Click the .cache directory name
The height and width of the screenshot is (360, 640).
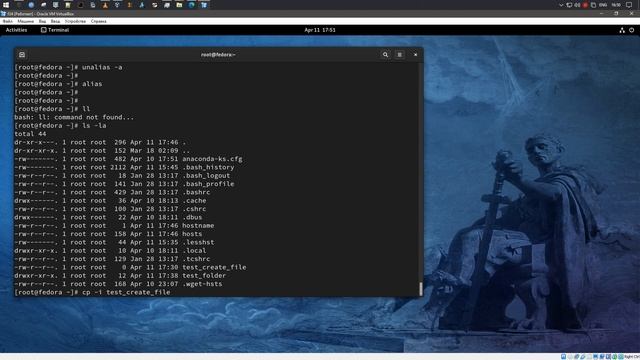pos(194,200)
